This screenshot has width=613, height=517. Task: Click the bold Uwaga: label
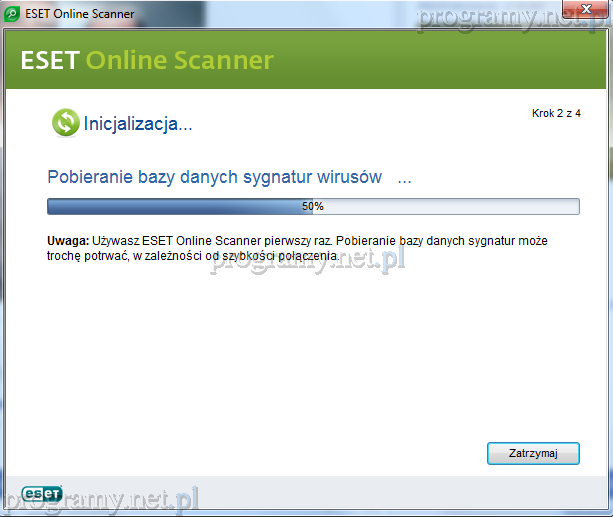68,242
